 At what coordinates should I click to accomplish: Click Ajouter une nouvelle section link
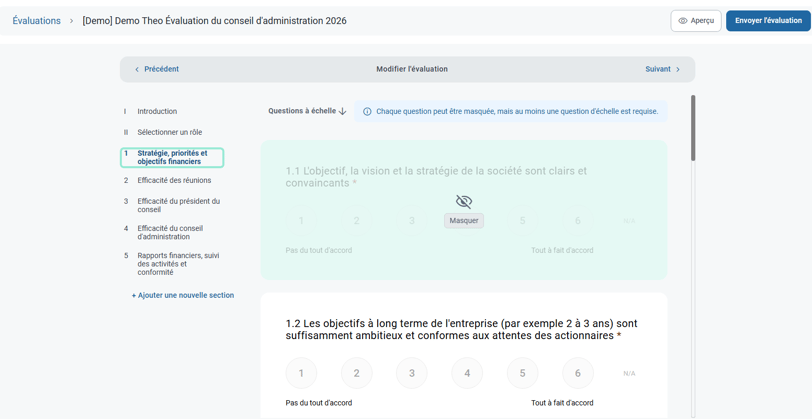pos(183,296)
